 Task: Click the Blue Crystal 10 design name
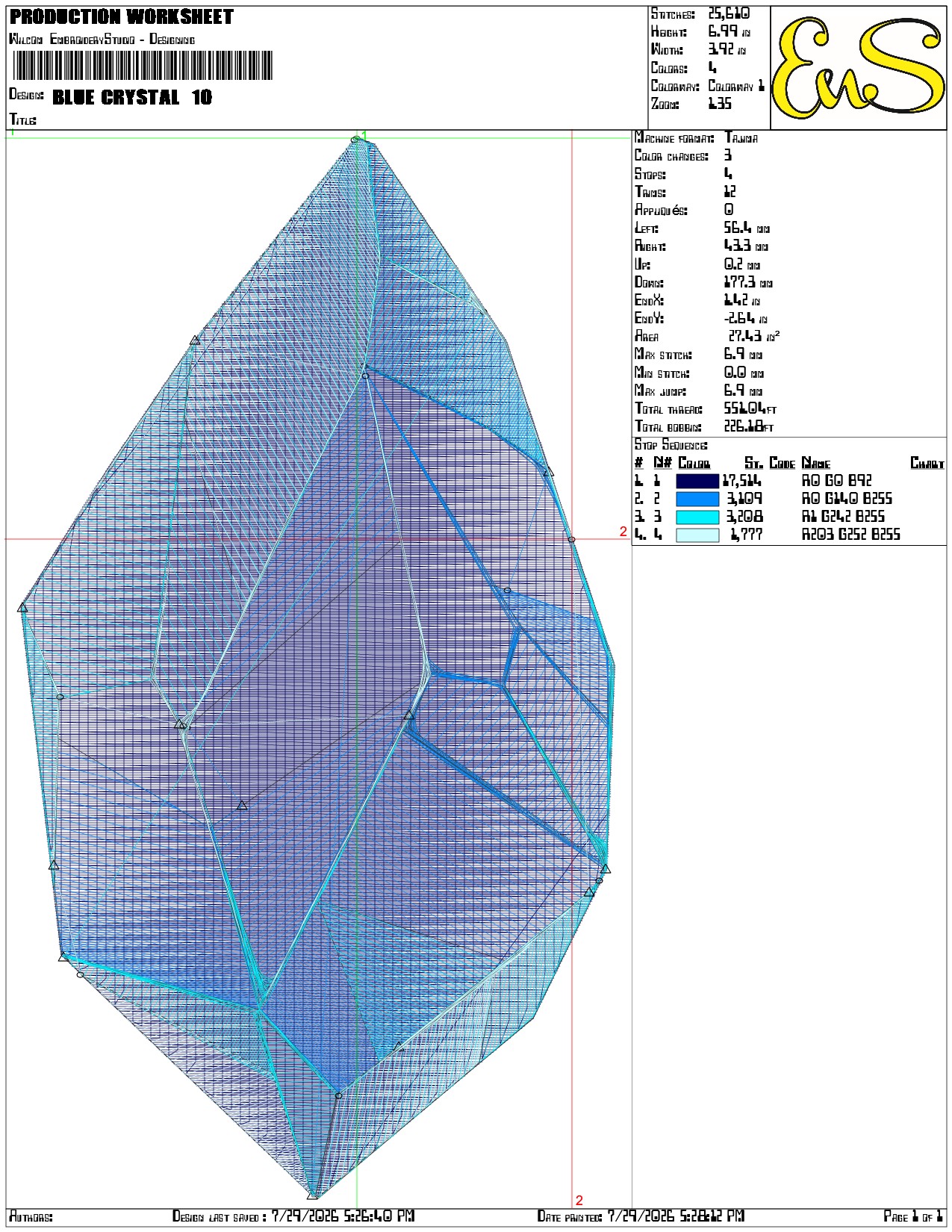pyautogui.click(x=132, y=97)
